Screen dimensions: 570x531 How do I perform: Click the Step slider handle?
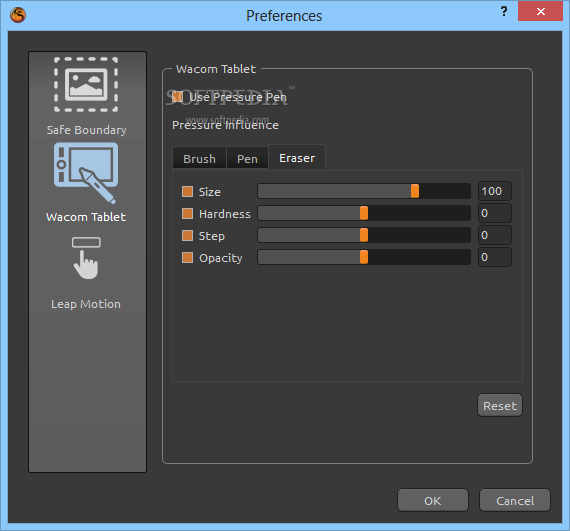point(364,235)
